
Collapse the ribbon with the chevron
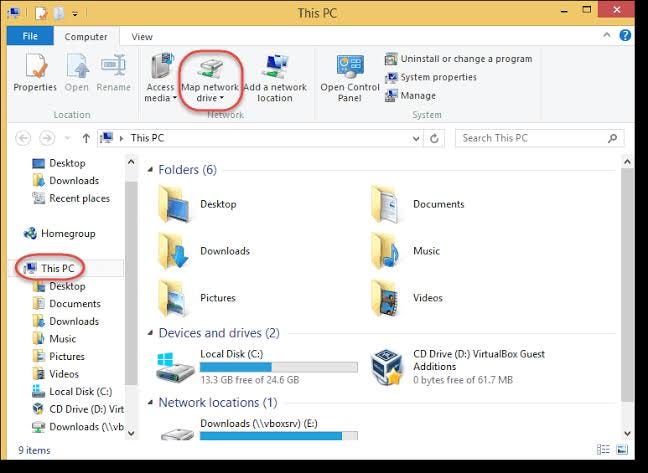pyautogui.click(x=606, y=35)
